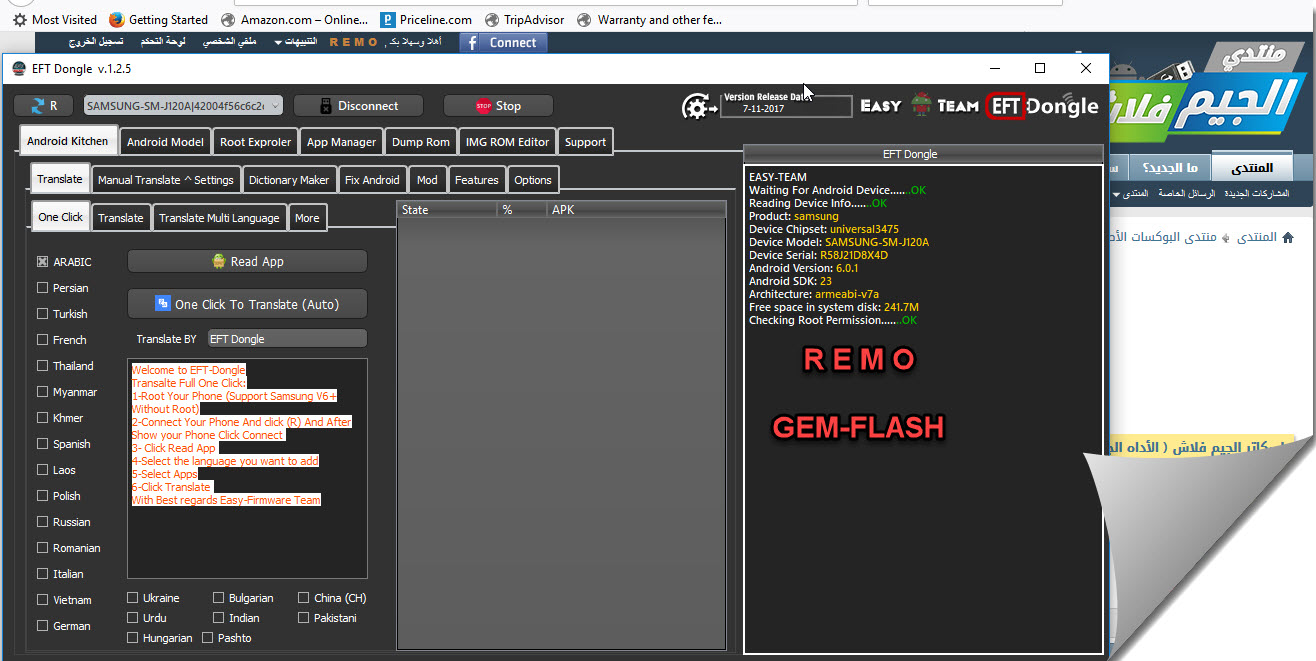Viewport: 1316px width, 661px height.
Task: Select the Translate Multi Language sub-tab
Action: pyautogui.click(x=219, y=218)
